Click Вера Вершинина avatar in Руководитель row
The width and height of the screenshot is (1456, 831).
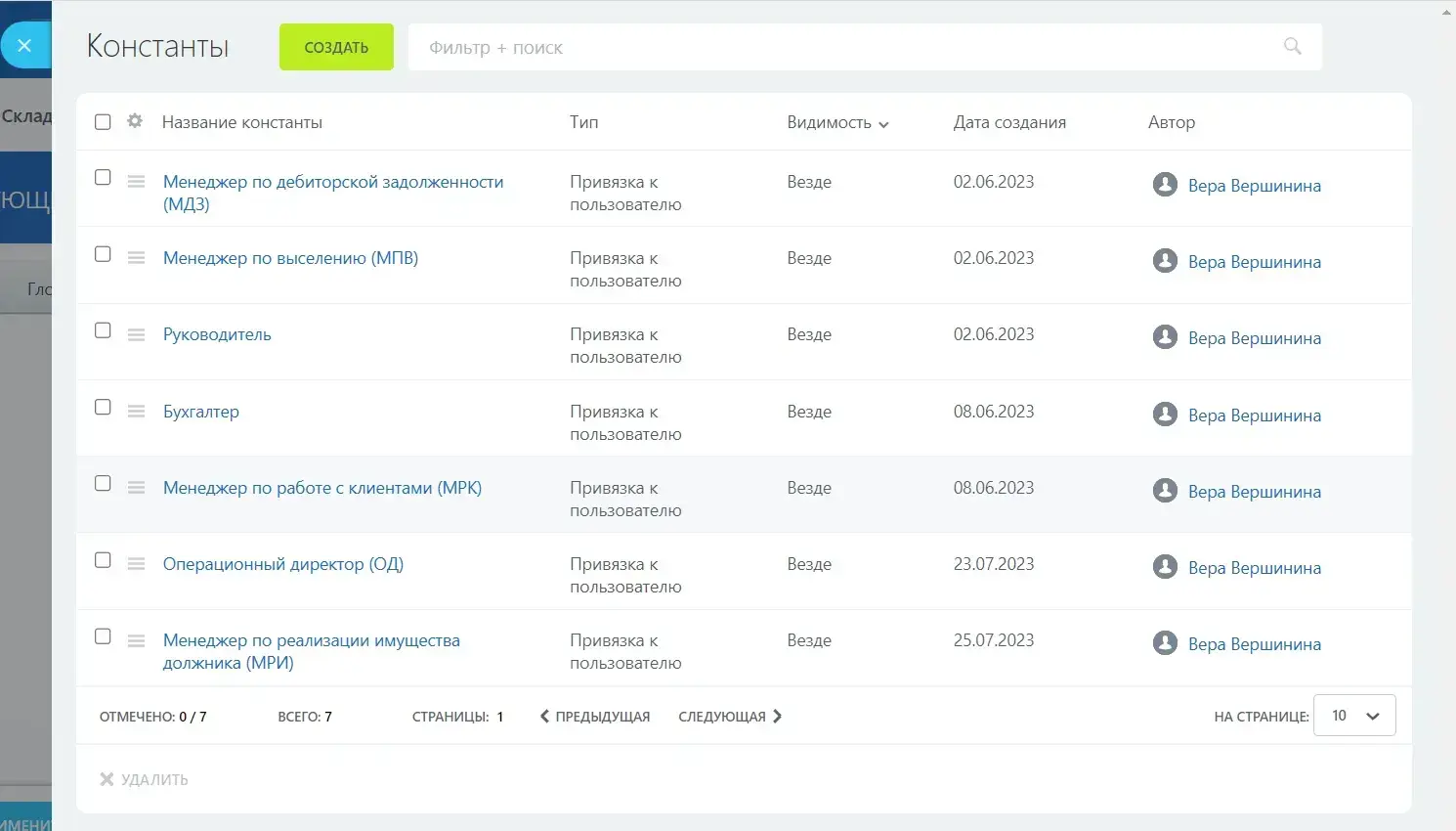1165,336
